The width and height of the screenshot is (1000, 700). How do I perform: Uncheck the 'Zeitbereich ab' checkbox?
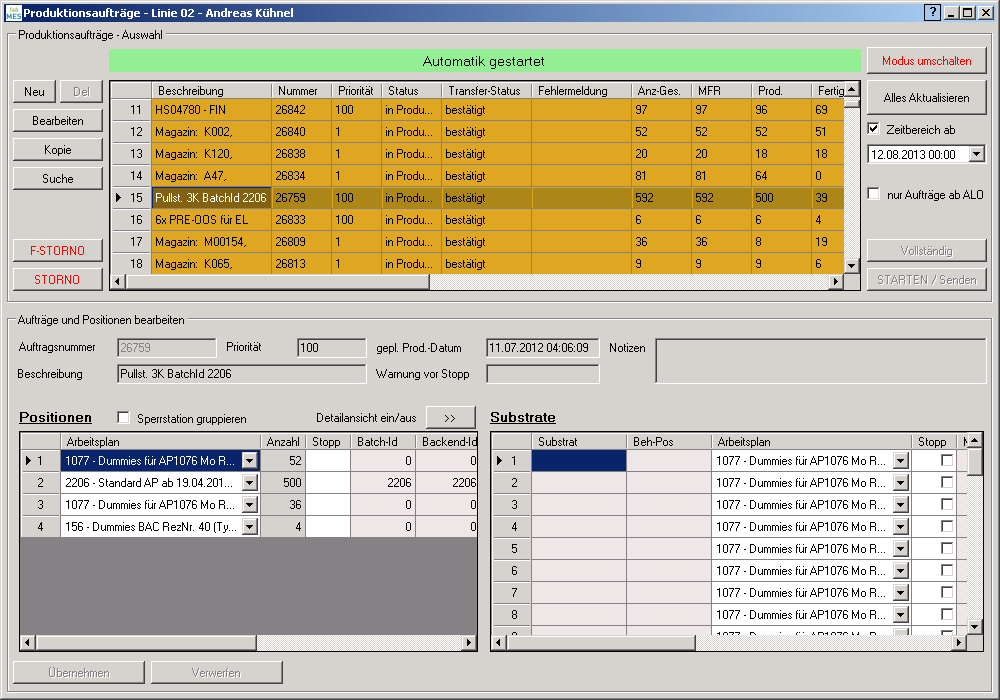pos(874,129)
